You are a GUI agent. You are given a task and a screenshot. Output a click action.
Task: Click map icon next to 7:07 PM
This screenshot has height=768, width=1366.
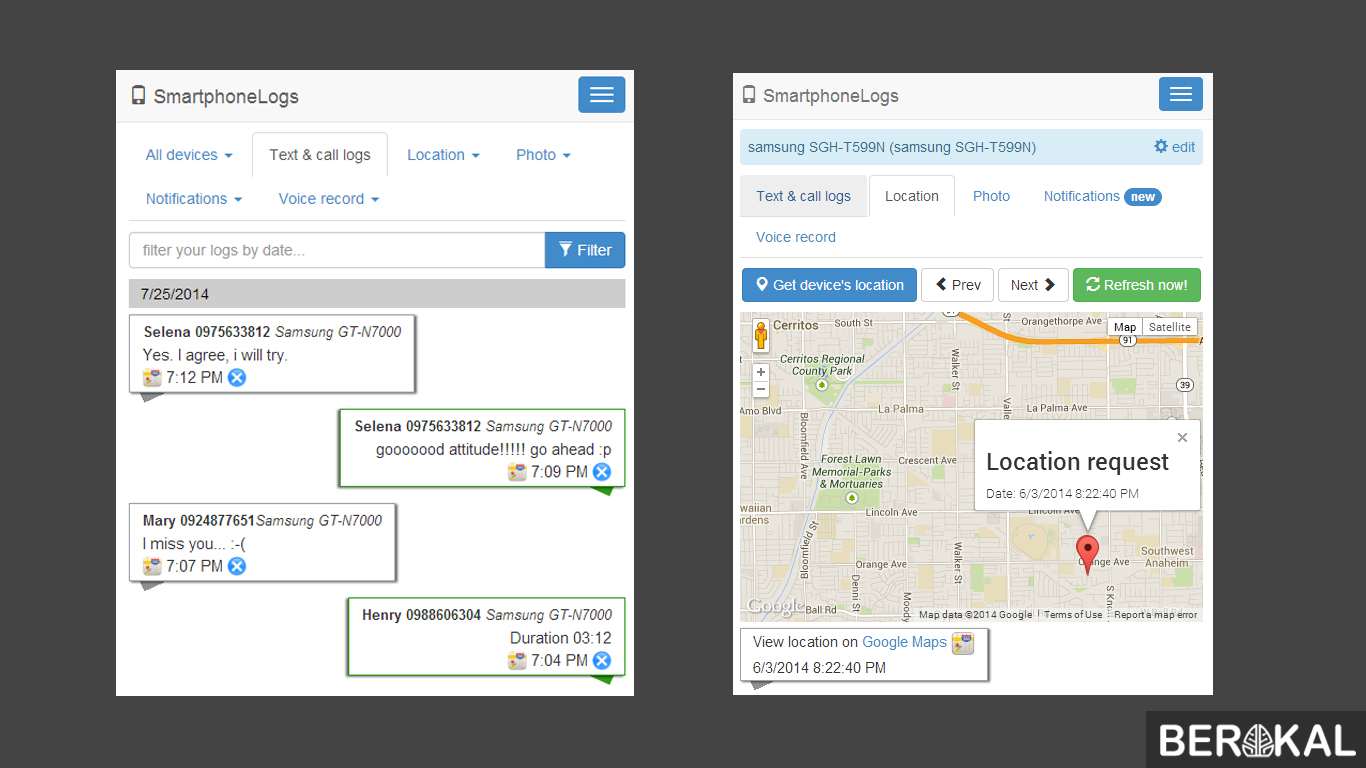(152, 566)
